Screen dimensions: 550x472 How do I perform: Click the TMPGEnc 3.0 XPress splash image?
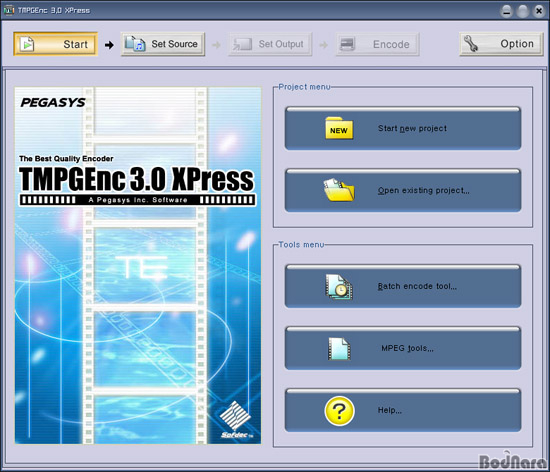tap(138, 265)
